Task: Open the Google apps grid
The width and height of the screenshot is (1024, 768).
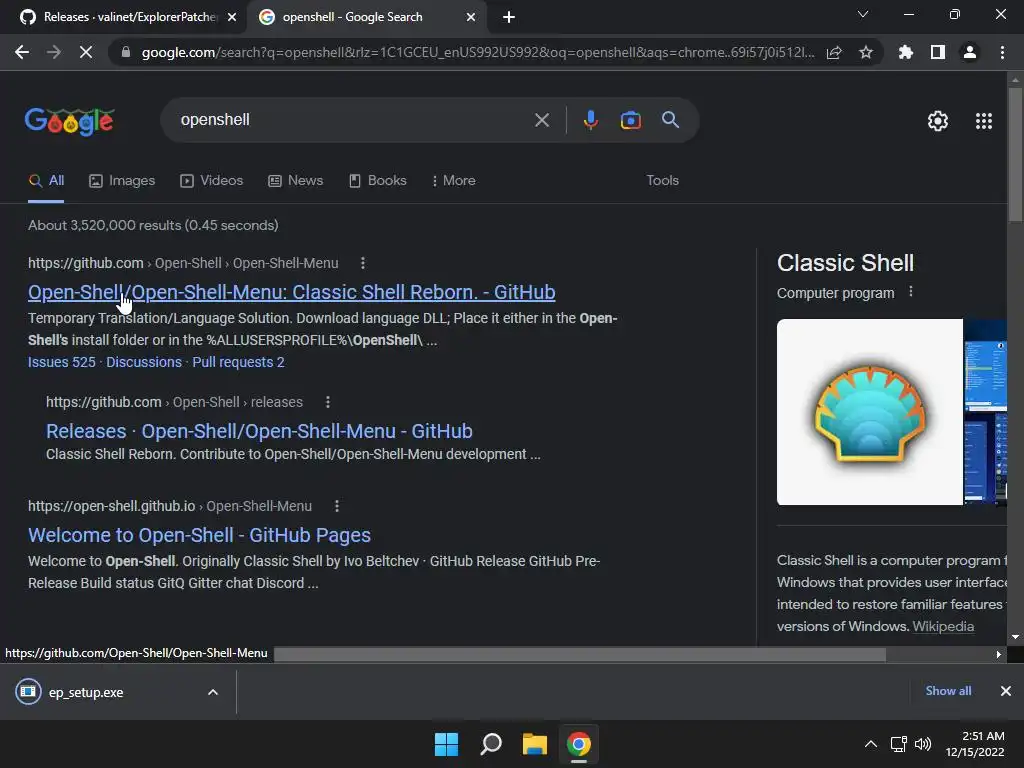Action: pyautogui.click(x=984, y=121)
